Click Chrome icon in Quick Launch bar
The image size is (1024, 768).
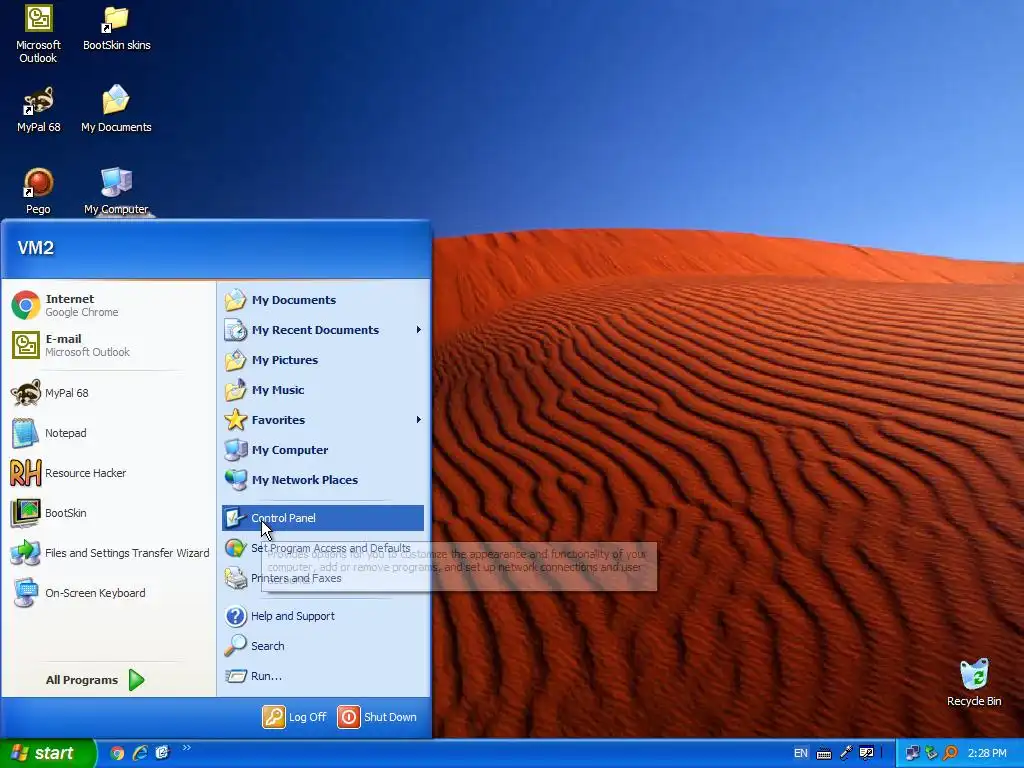pos(117,753)
